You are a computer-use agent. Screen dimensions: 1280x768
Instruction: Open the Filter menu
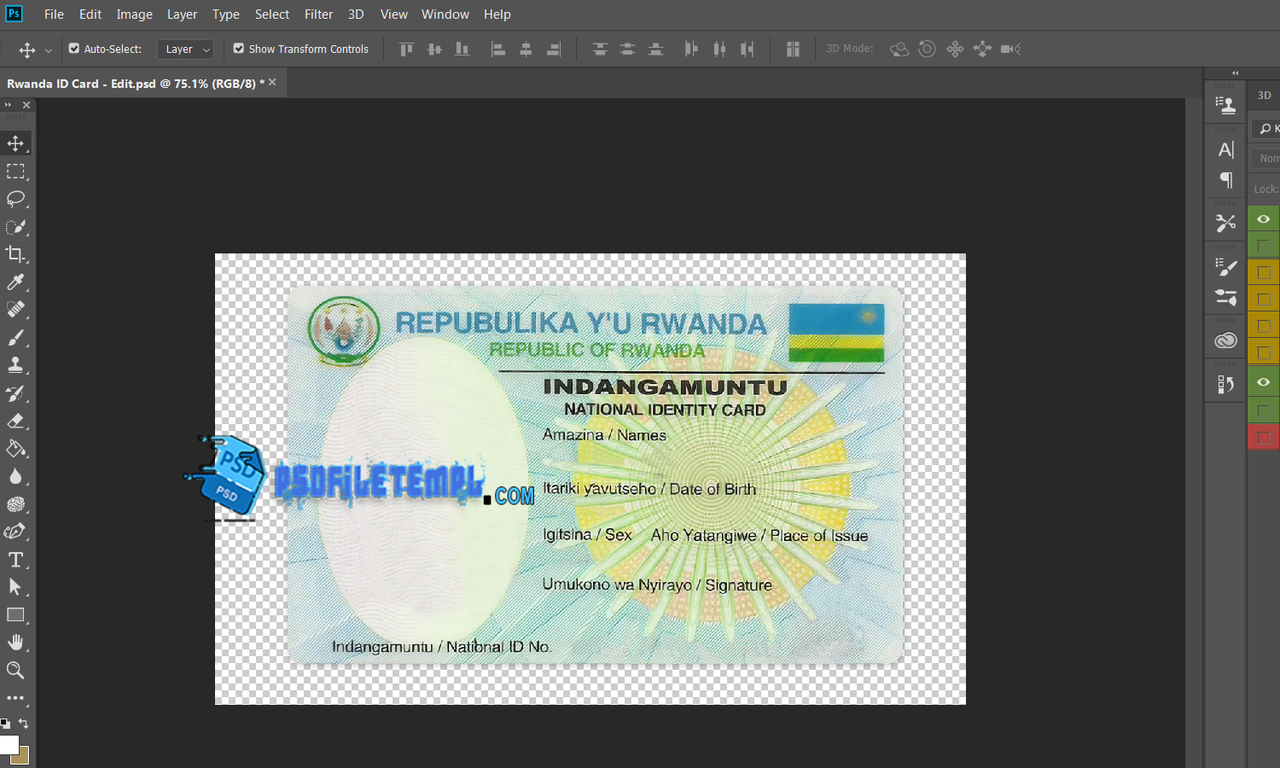(x=319, y=14)
